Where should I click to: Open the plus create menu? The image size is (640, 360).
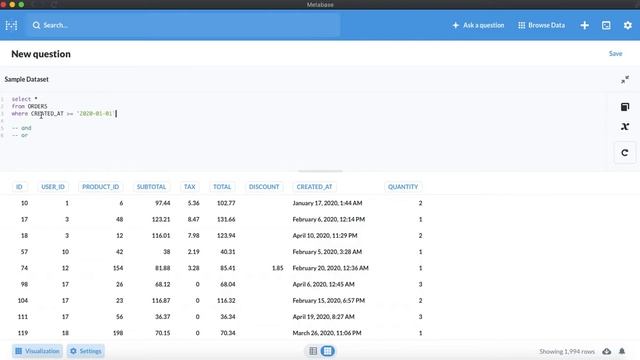tap(584, 25)
